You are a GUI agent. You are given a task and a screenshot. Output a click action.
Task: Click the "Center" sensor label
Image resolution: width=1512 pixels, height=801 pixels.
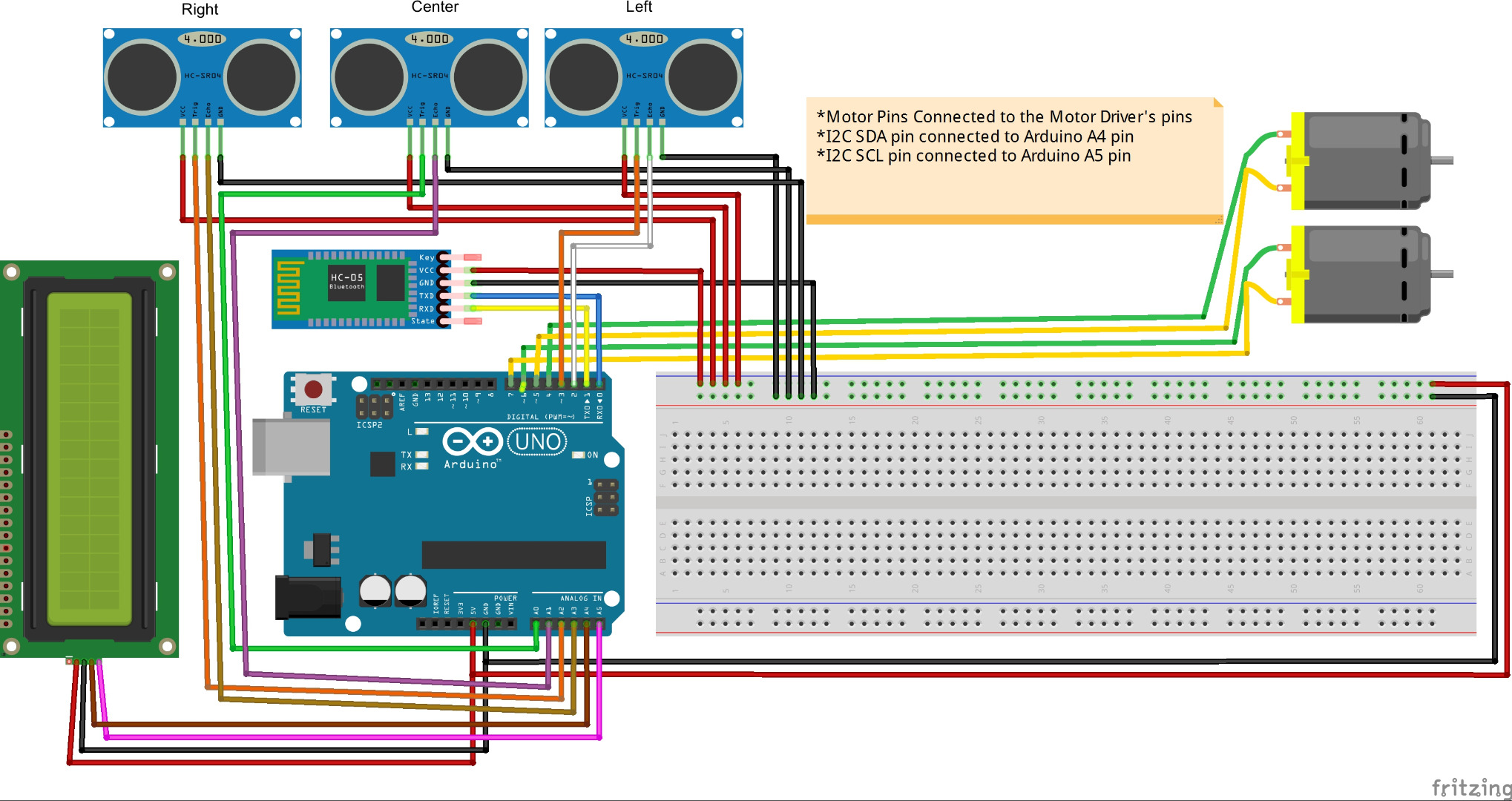(435, 7)
